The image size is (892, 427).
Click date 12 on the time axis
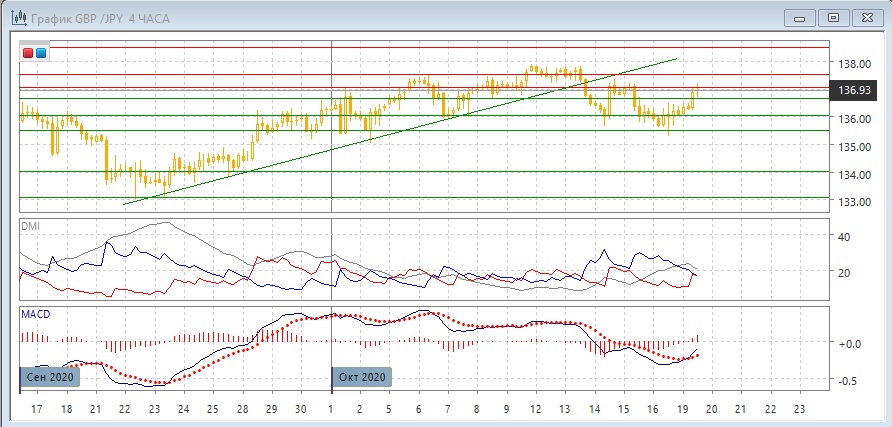pyautogui.click(x=535, y=410)
